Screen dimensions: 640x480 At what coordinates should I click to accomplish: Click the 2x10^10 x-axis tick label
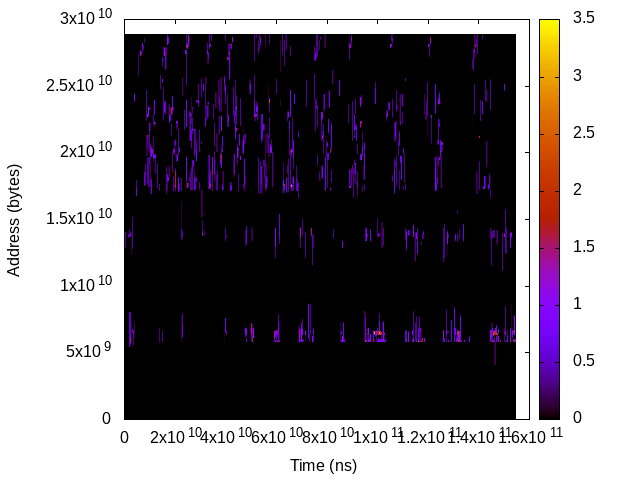[x=172, y=438]
